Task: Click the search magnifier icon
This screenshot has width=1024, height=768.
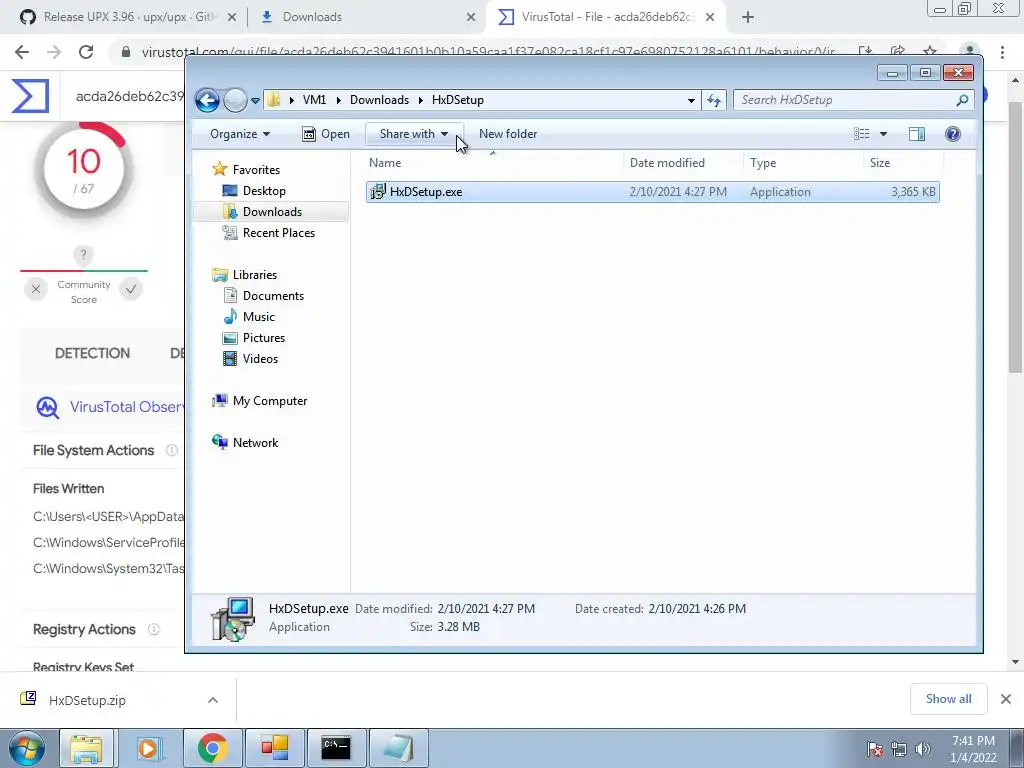Action: click(962, 100)
